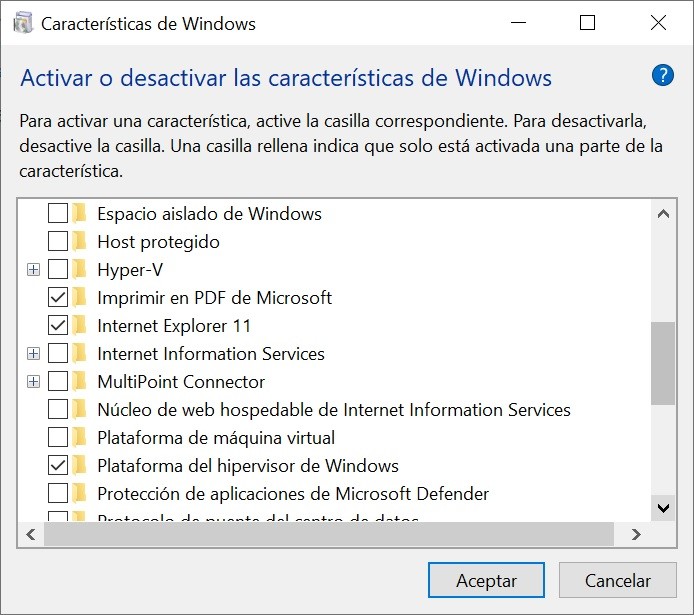Enable the Espacio aislado de Windows checkbox

[58, 213]
